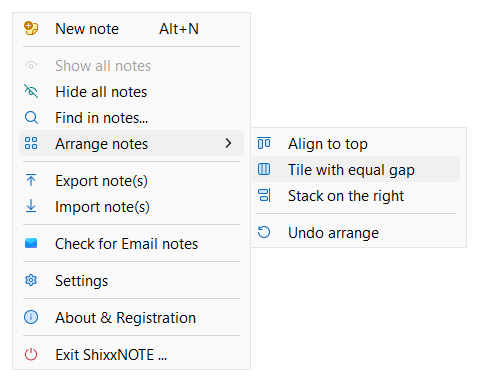
Task: Click the Undo arrange circular arrow icon
Action: click(x=264, y=232)
